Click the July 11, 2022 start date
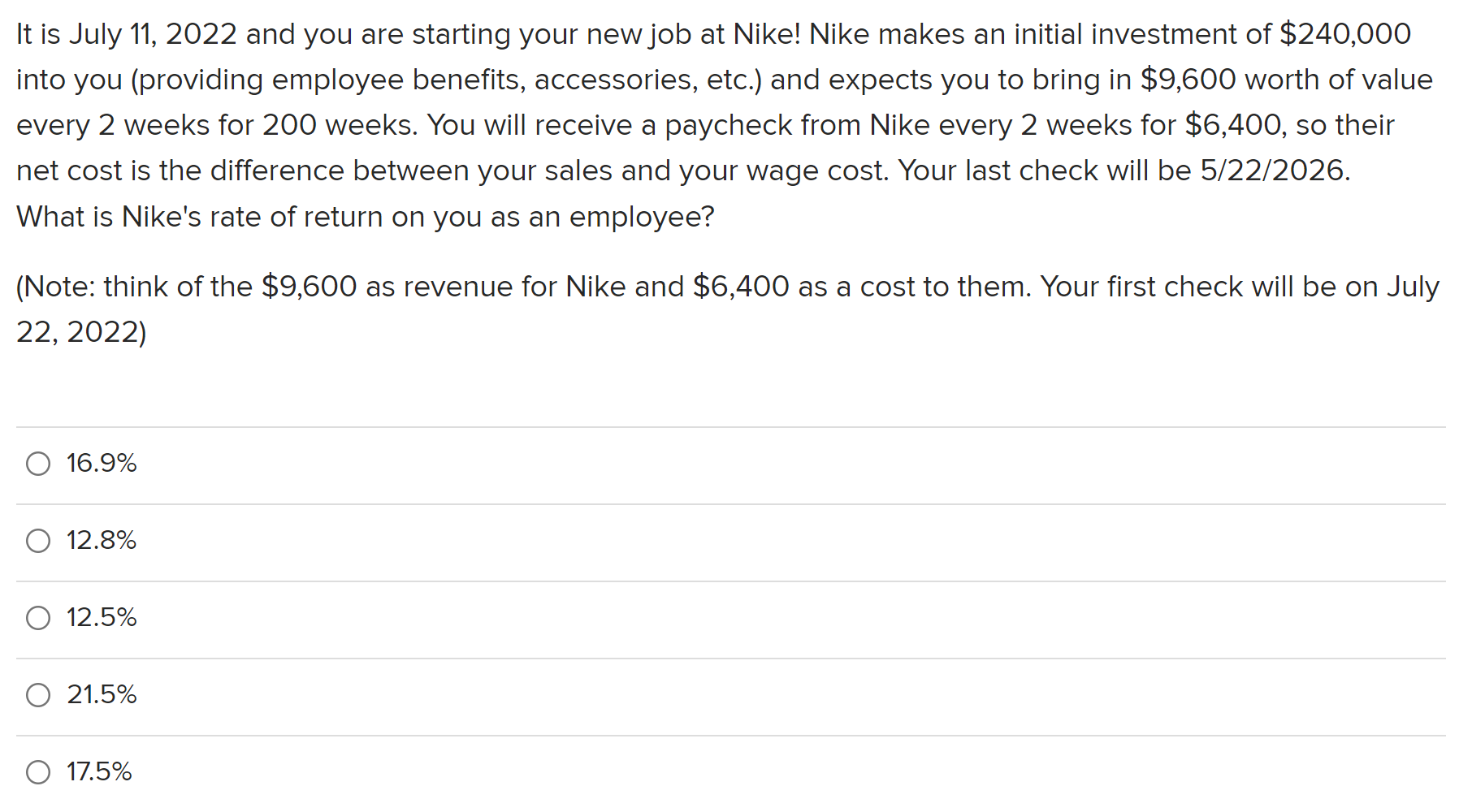 (x=153, y=34)
